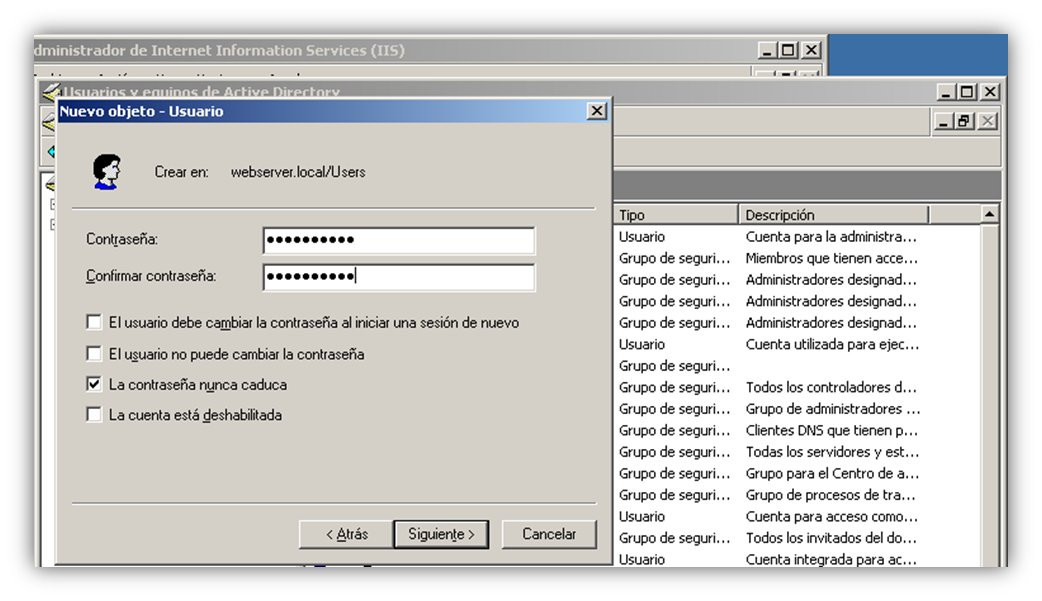
Task: Minimize the Active Directory users window
Action: coord(946,92)
